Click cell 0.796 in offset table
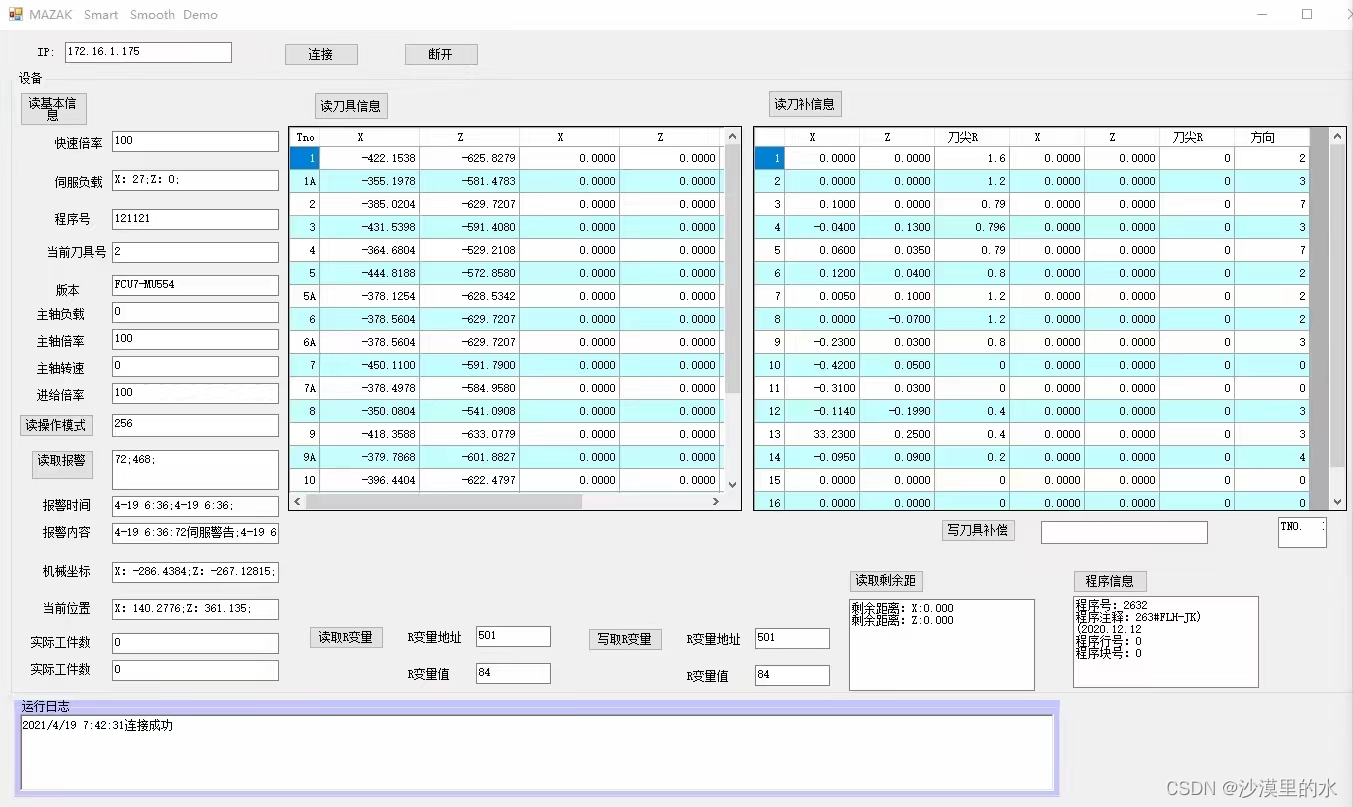 click(x=972, y=227)
